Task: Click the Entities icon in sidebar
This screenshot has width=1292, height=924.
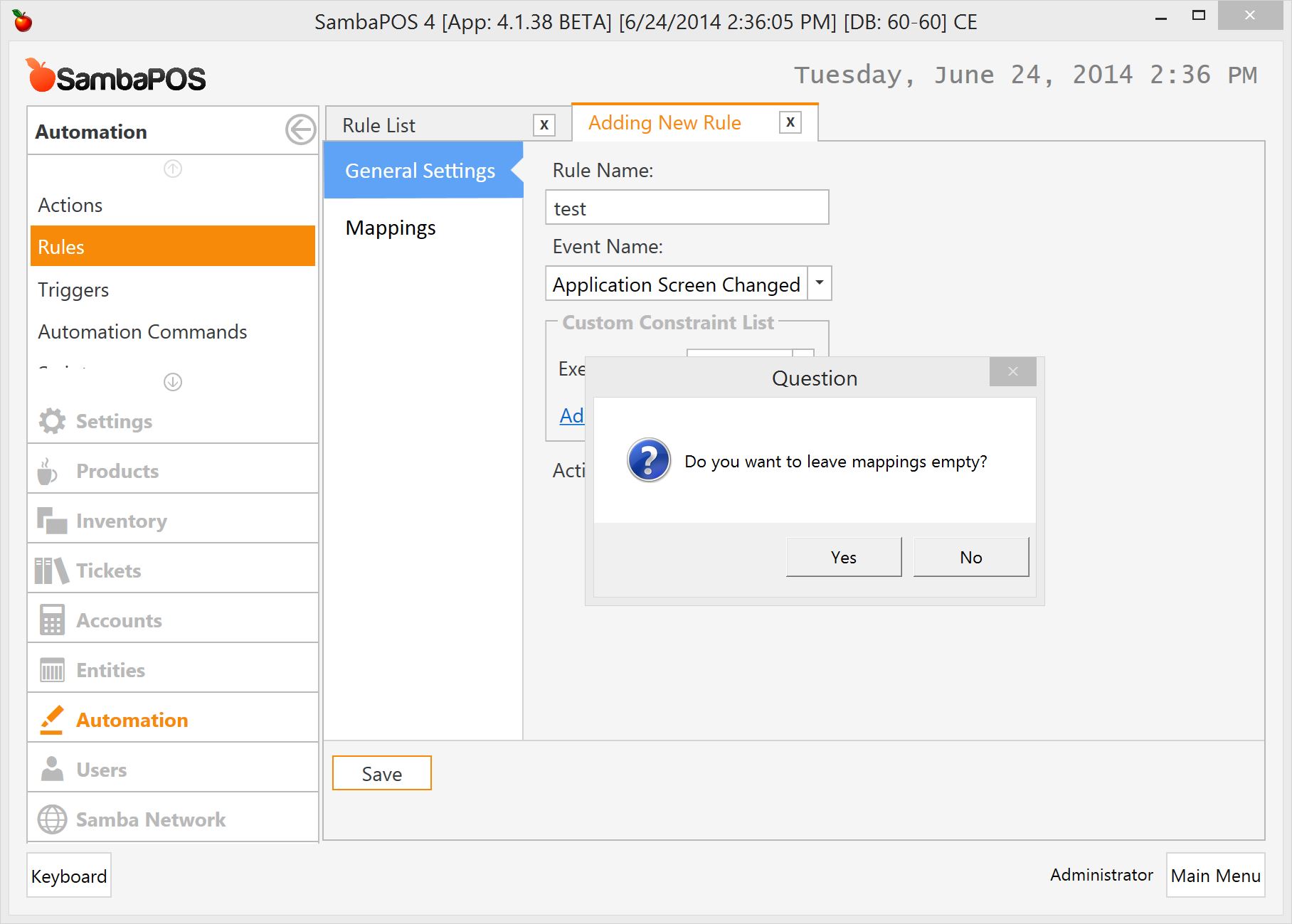Action: click(52, 670)
